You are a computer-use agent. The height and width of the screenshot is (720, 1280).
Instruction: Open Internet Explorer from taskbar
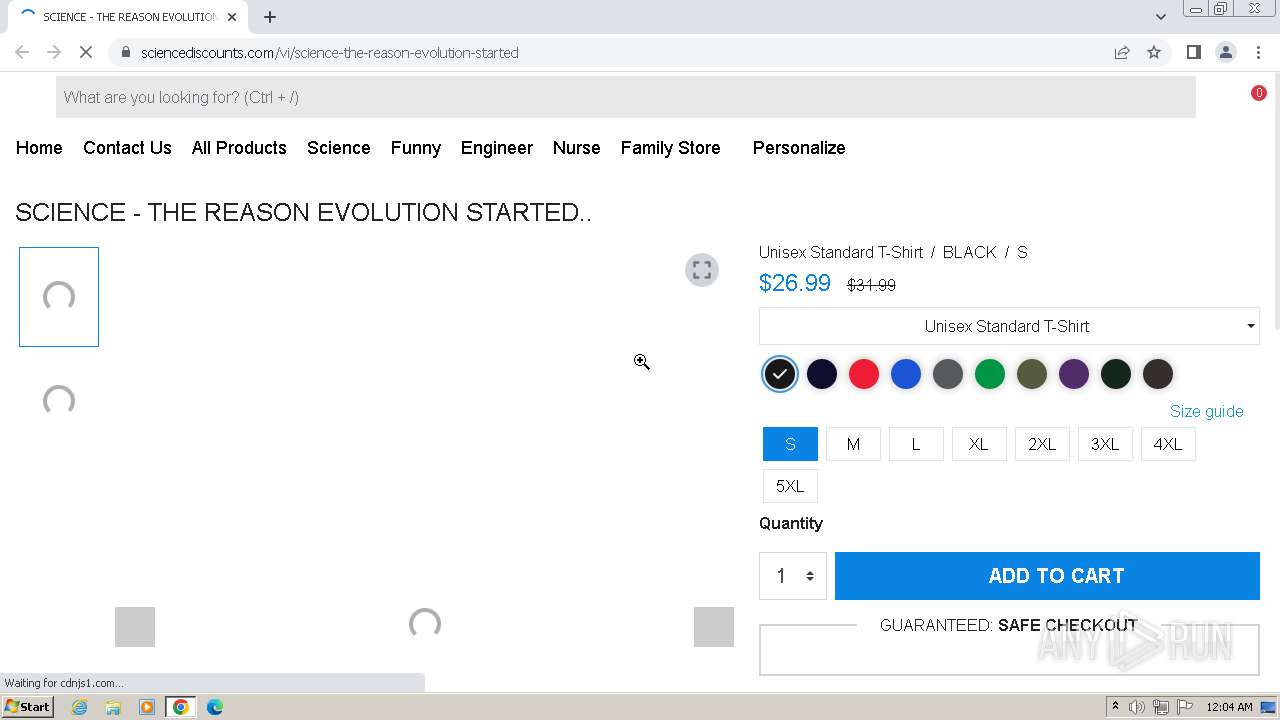click(80, 707)
